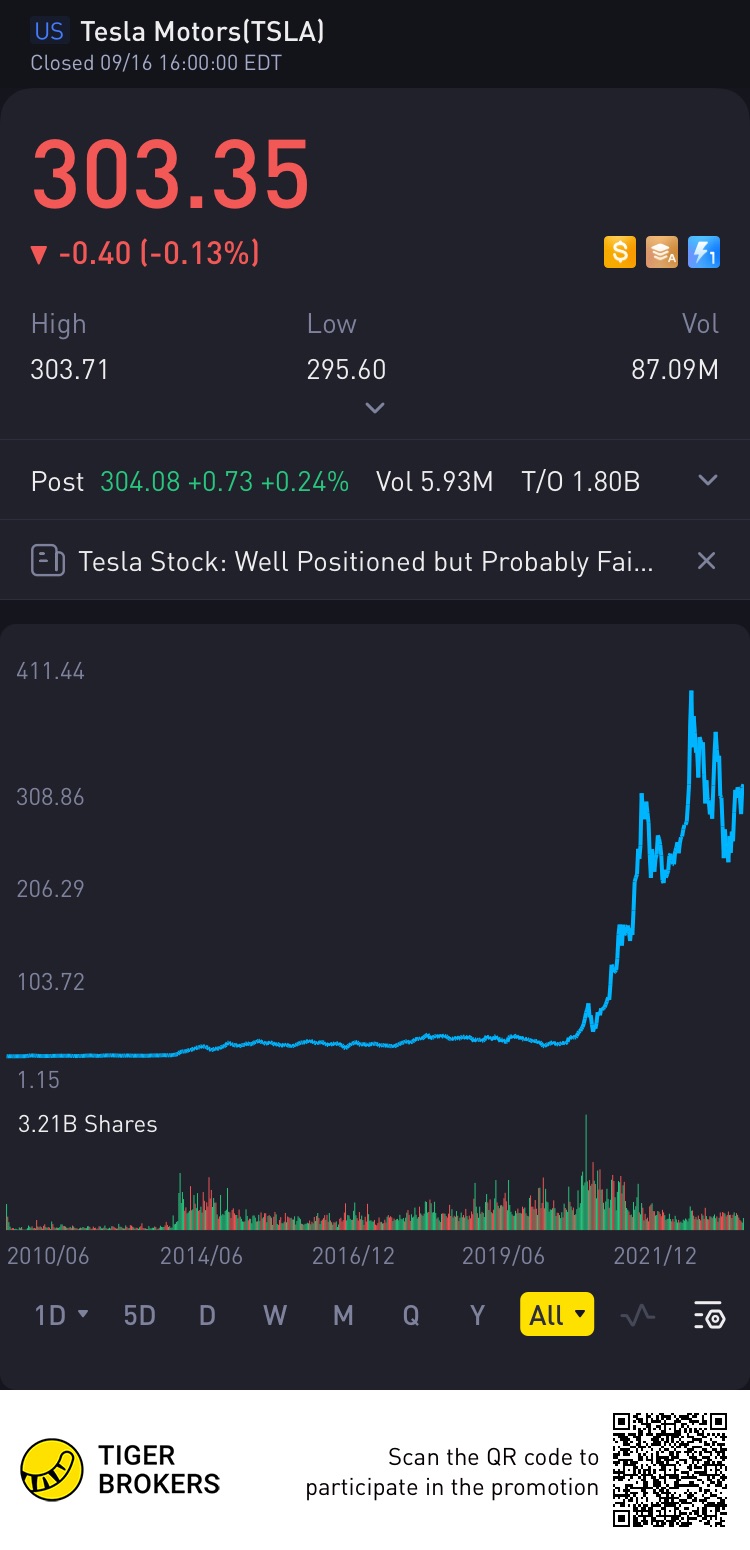Select the W weekly chart tab

(274, 1315)
